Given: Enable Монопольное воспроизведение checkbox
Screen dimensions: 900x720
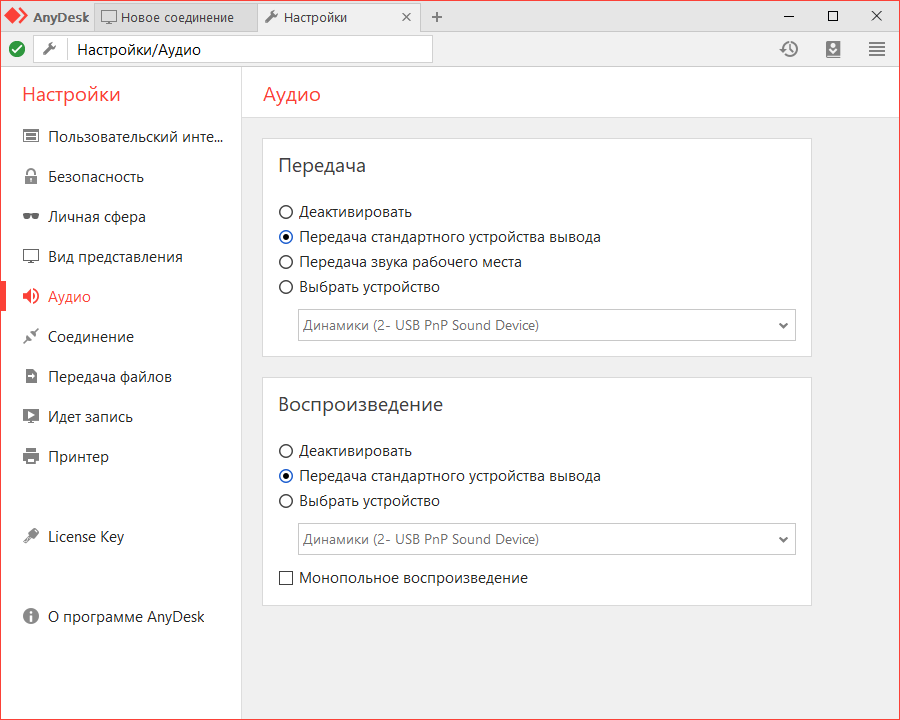Looking at the screenshot, I should 286,578.
